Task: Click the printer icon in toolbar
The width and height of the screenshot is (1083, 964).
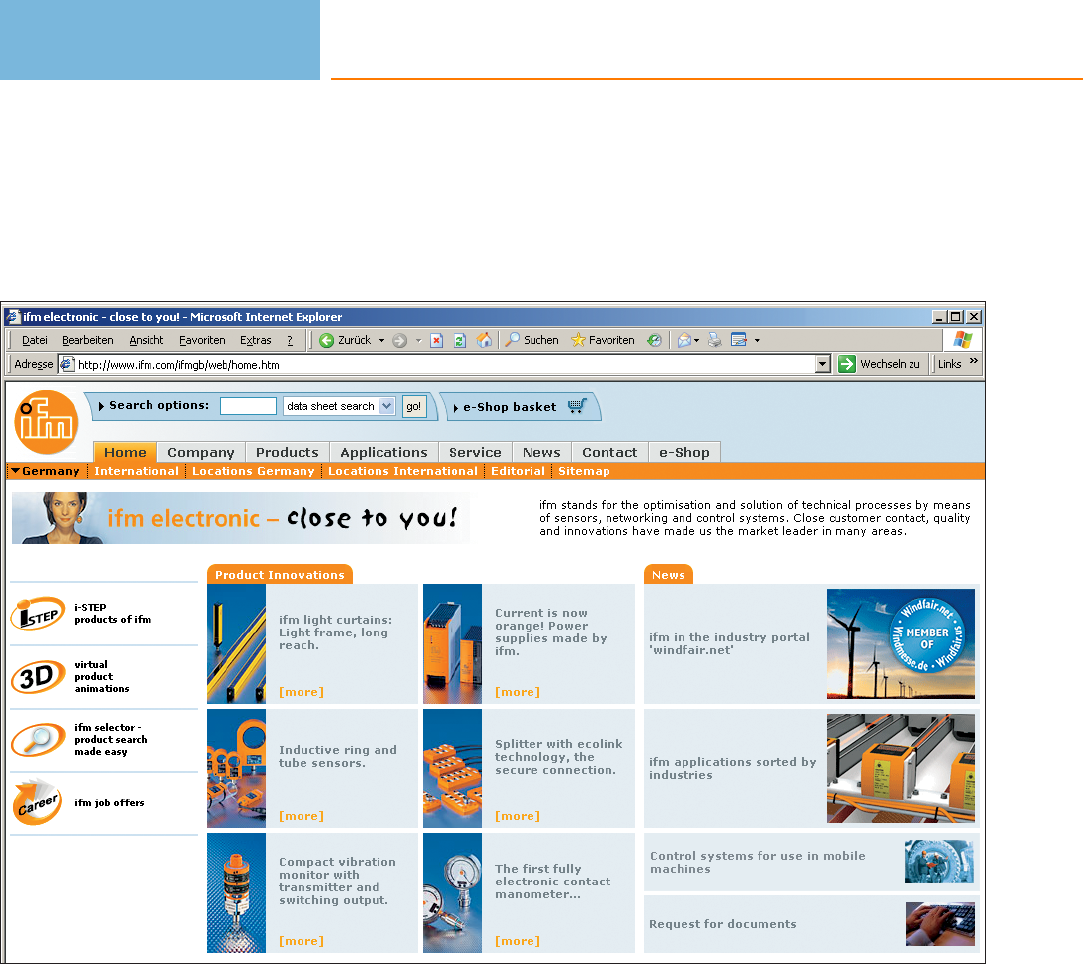Action: point(715,340)
